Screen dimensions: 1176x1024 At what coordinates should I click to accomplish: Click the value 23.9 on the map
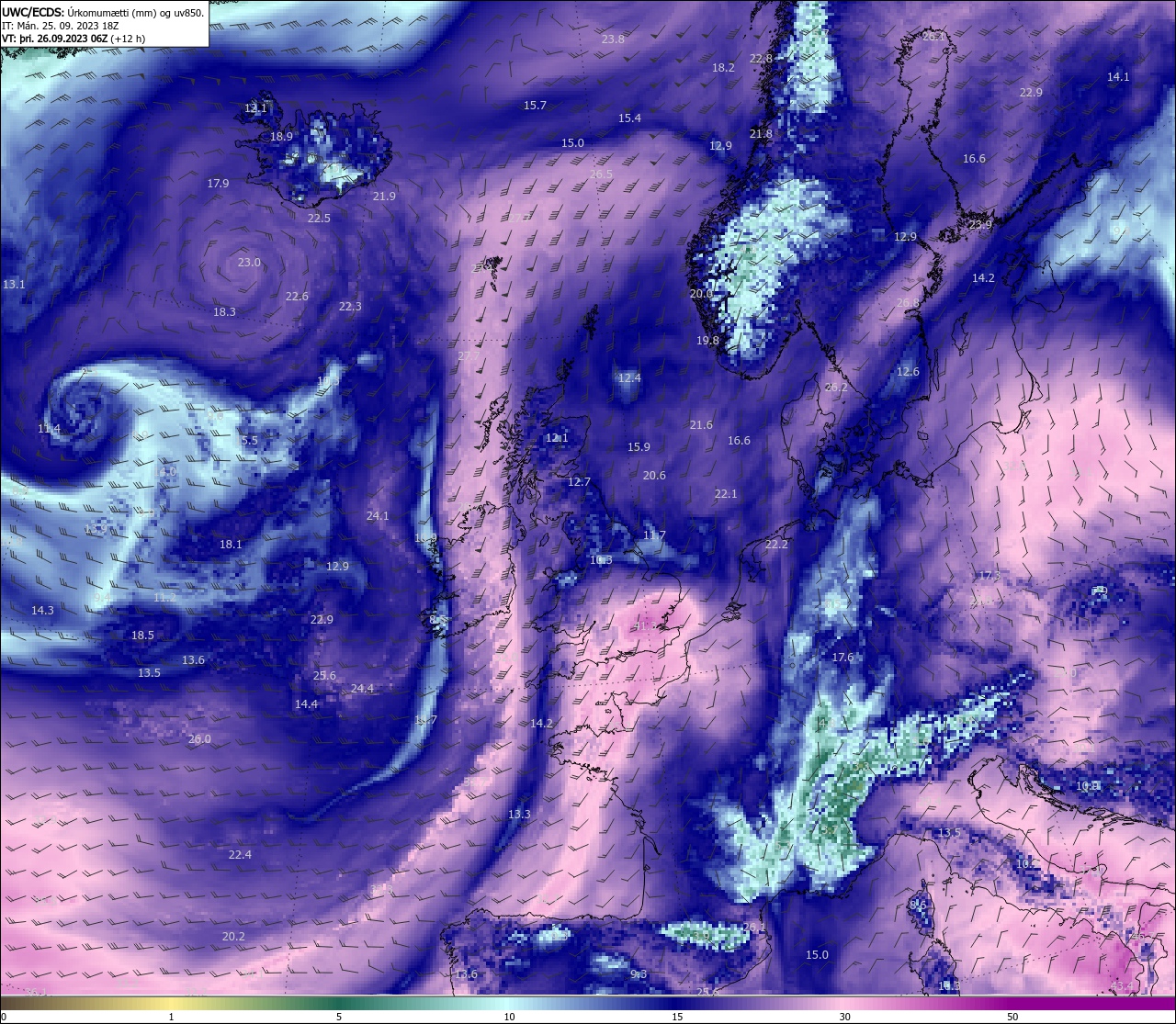pyautogui.click(x=980, y=224)
